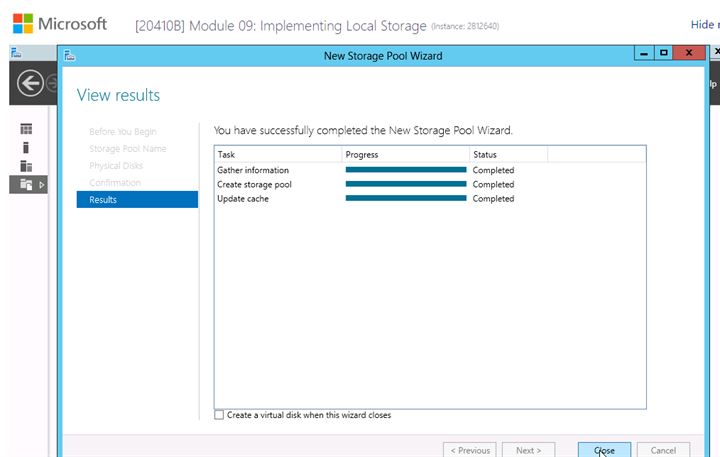The image size is (720, 457).
Task: Click the Create storage pool progress bar
Action: tap(406, 184)
